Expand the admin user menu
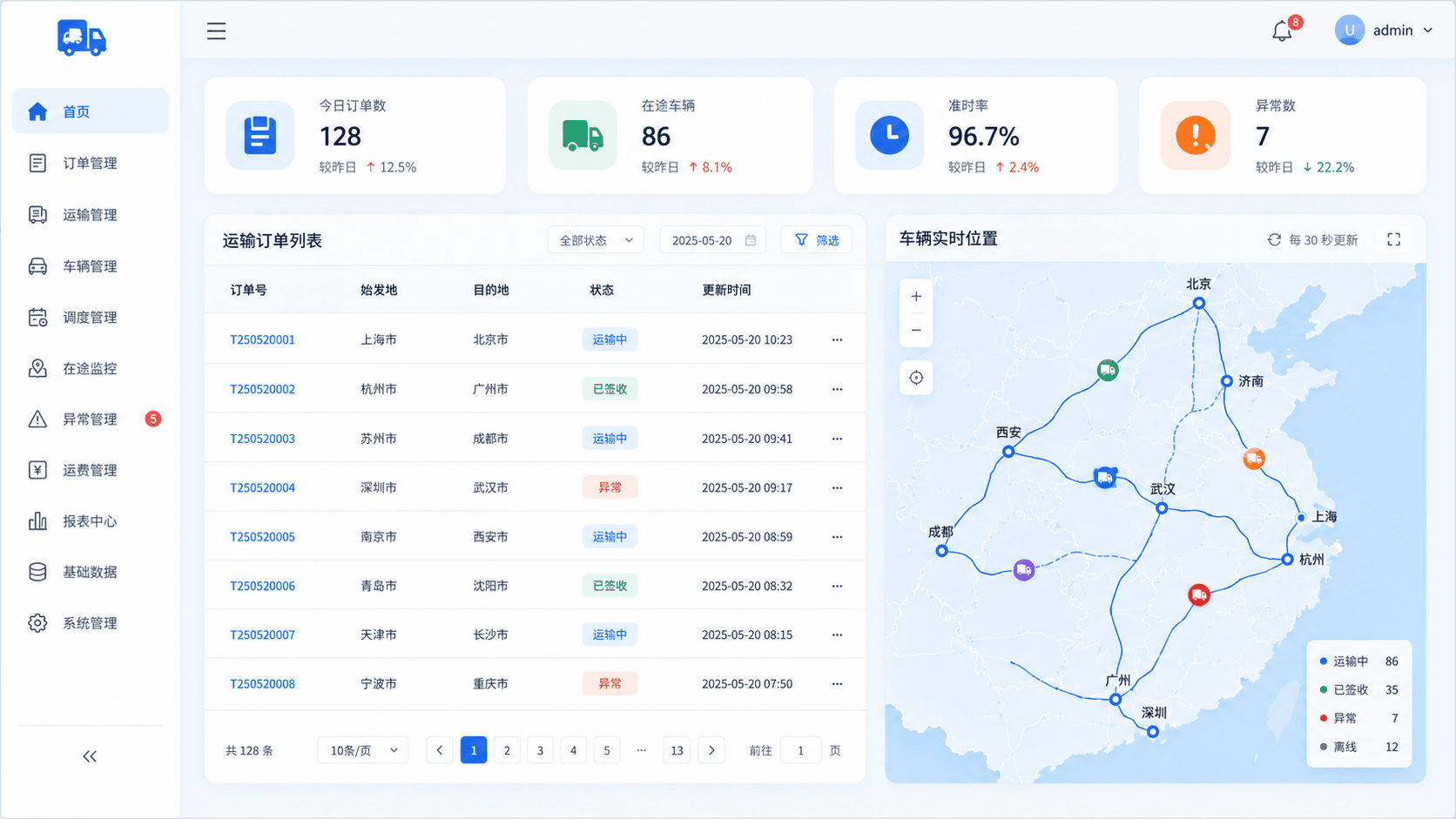 tap(1384, 30)
